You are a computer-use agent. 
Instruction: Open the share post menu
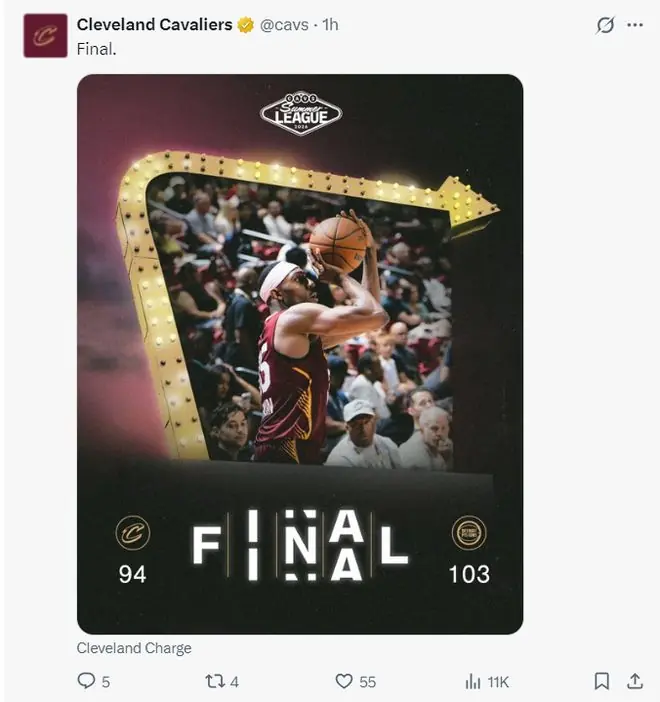click(634, 681)
